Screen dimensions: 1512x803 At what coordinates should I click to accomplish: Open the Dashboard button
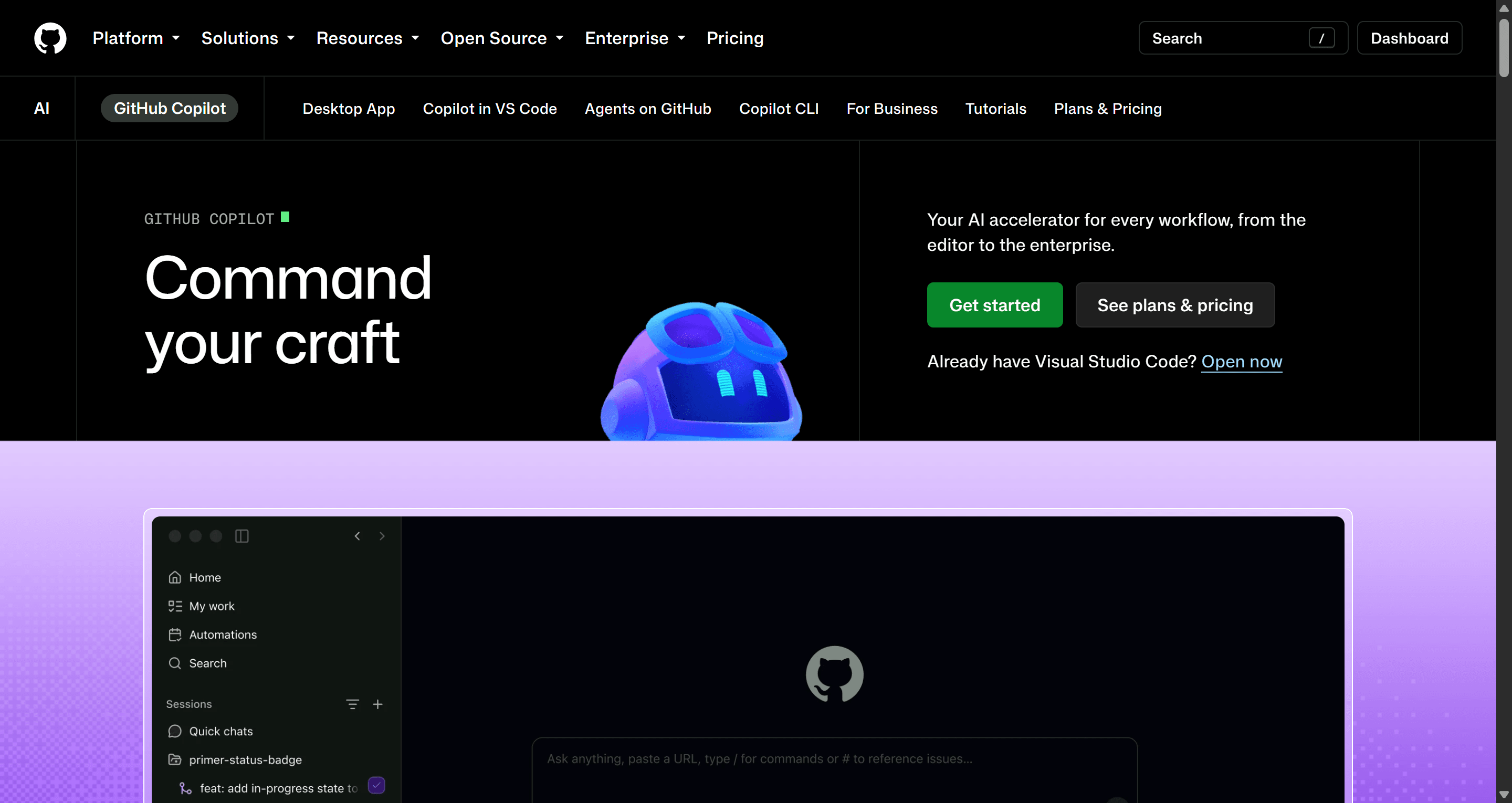point(1409,38)
